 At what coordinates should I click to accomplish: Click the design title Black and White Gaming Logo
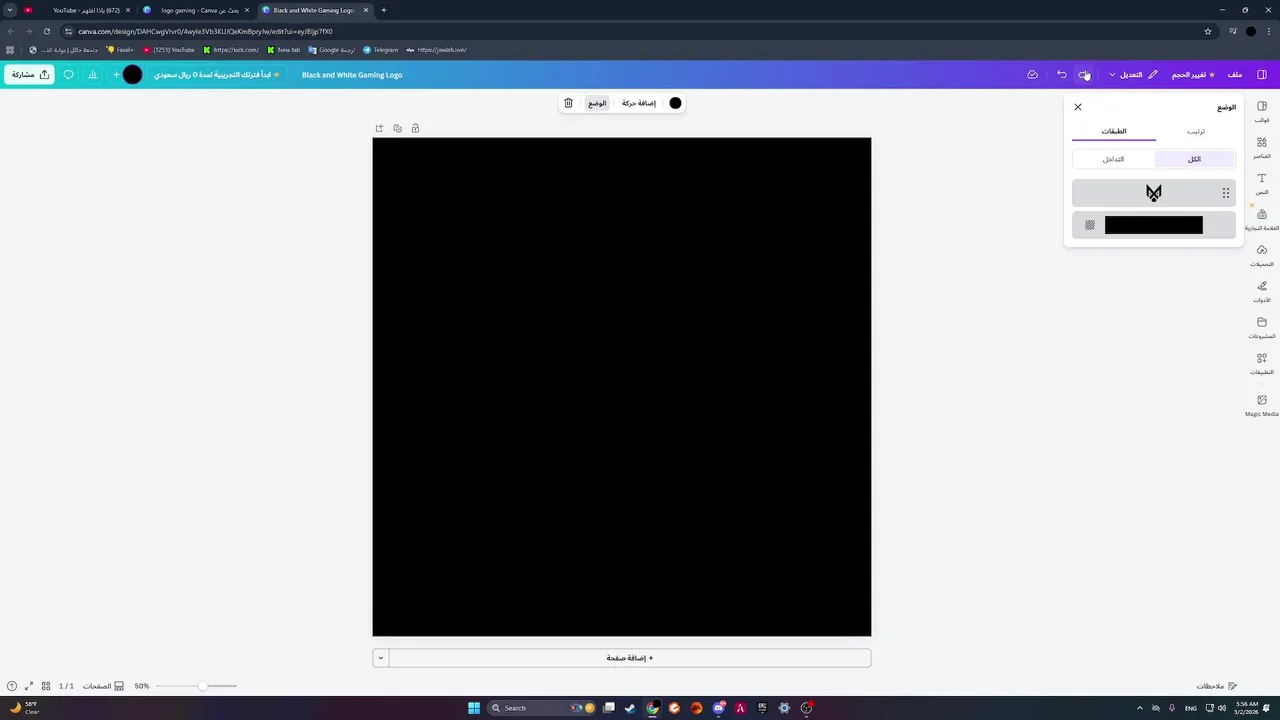[x=352, y=75]
